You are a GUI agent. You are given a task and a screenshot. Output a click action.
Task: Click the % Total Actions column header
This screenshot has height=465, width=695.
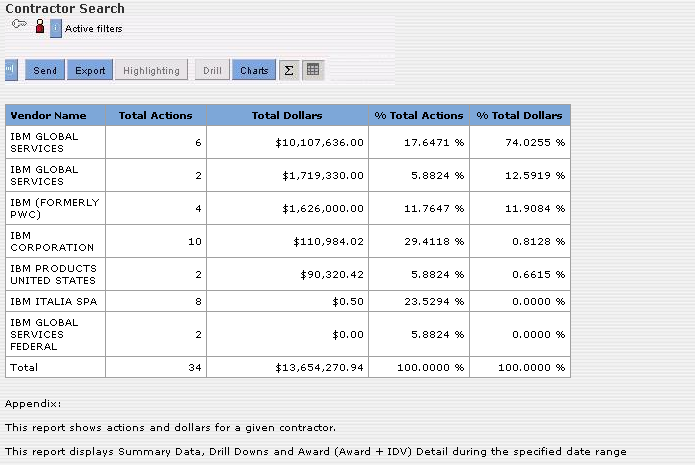(x=419, y=115)
